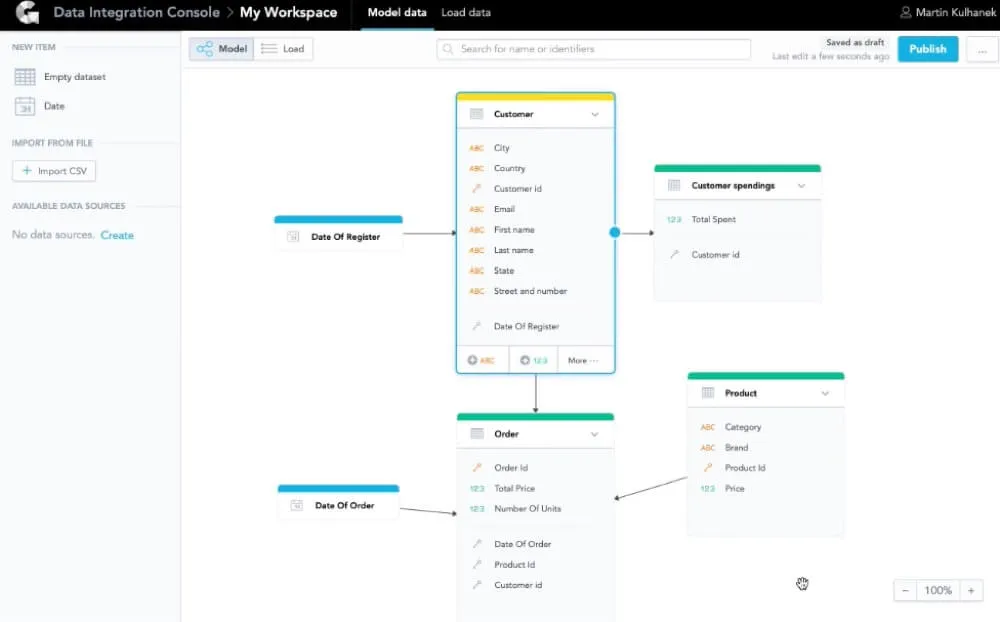This screenshot has height=622, width=1000.
Task: Publish the data model
Action: coord(927,48)
